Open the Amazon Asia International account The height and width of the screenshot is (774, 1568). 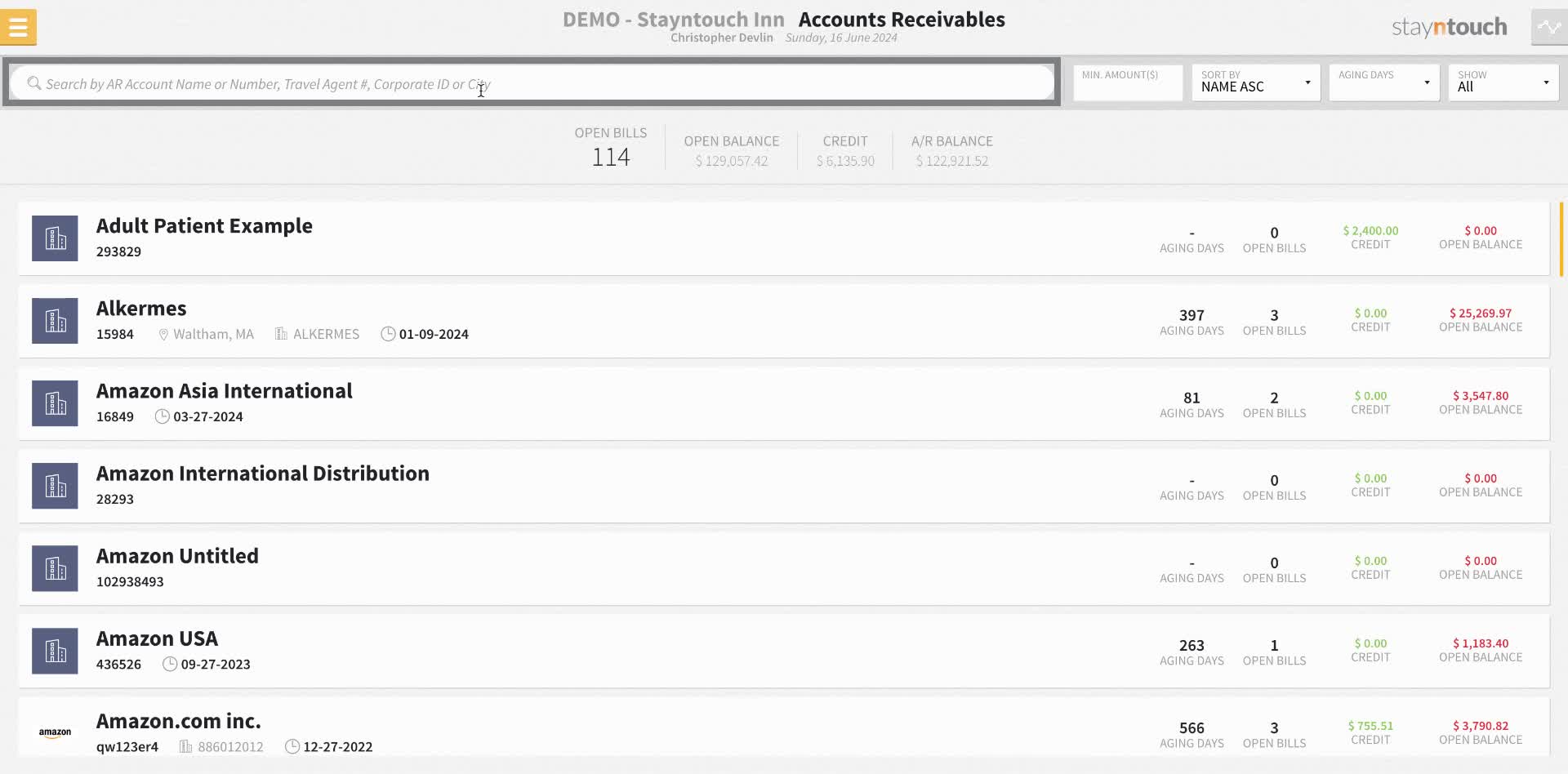pyautogui.click(x=783, y=403)
